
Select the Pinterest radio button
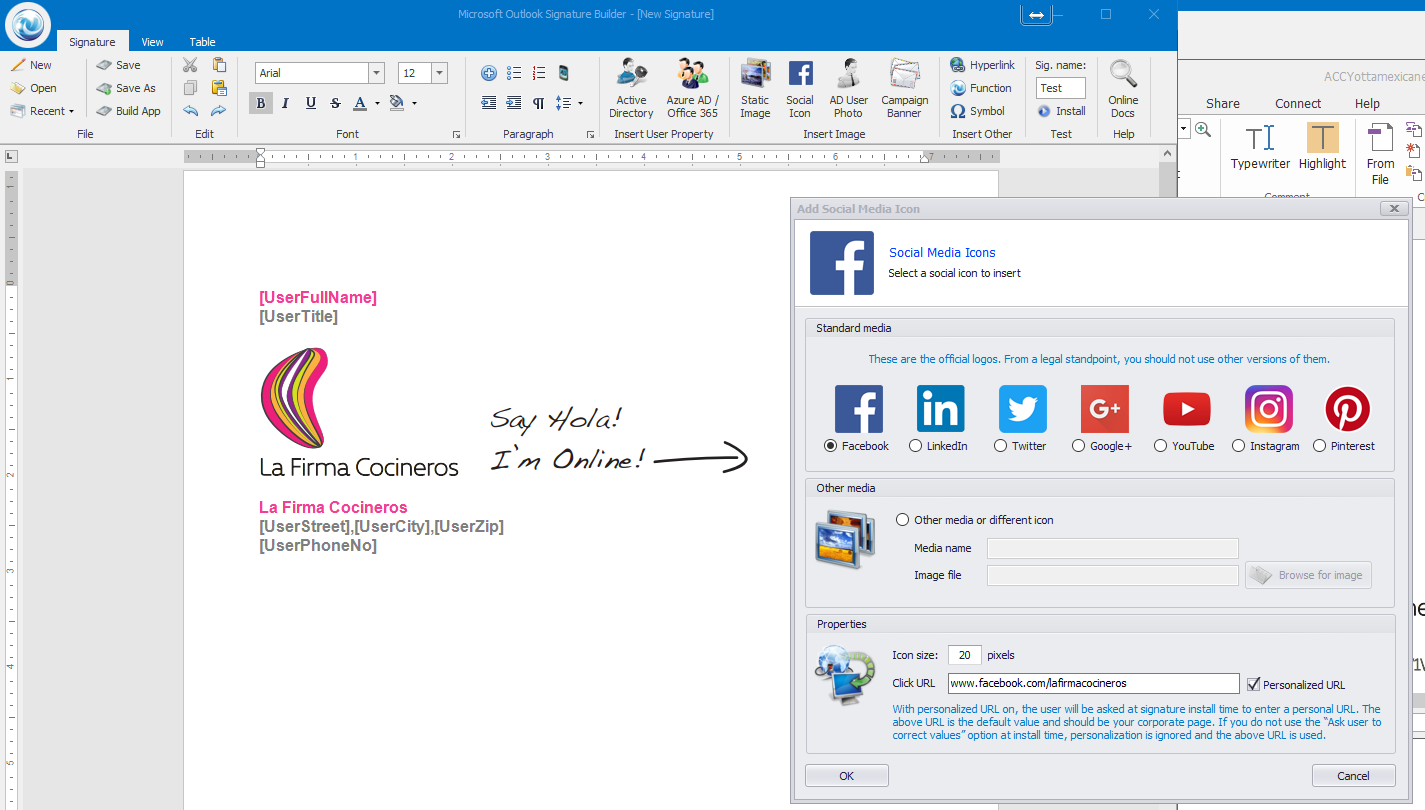pos(1319,446)
